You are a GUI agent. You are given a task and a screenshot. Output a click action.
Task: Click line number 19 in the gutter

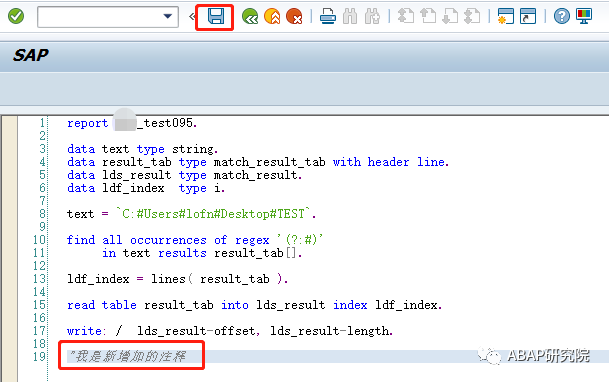(39, 356)
